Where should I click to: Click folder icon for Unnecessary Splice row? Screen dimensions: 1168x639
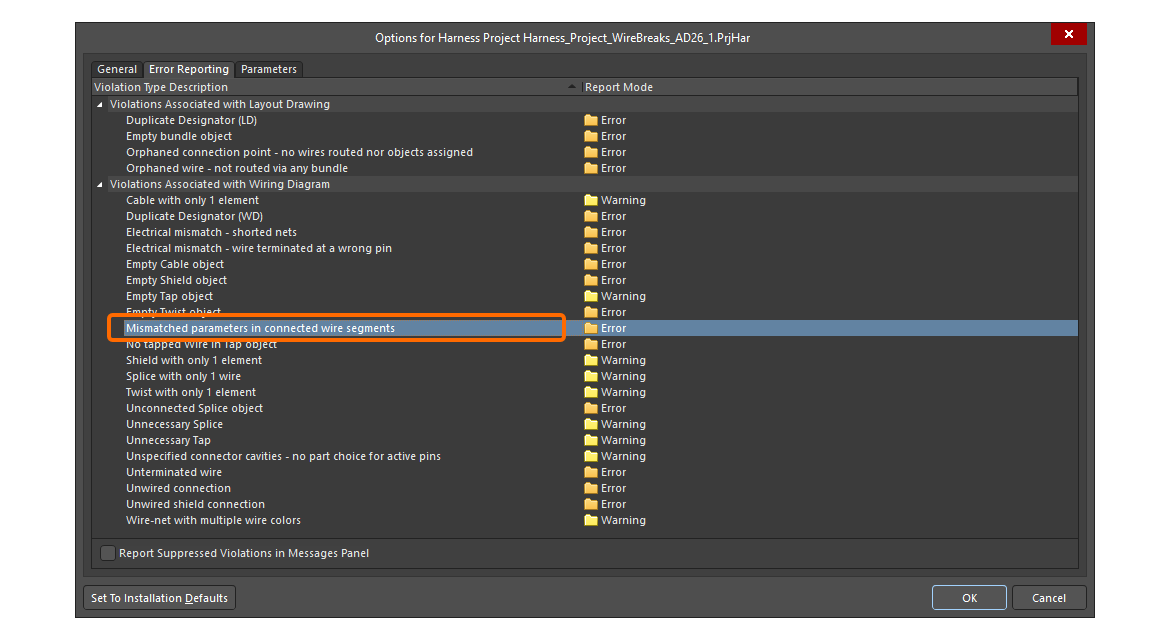(x=591, y=424)
